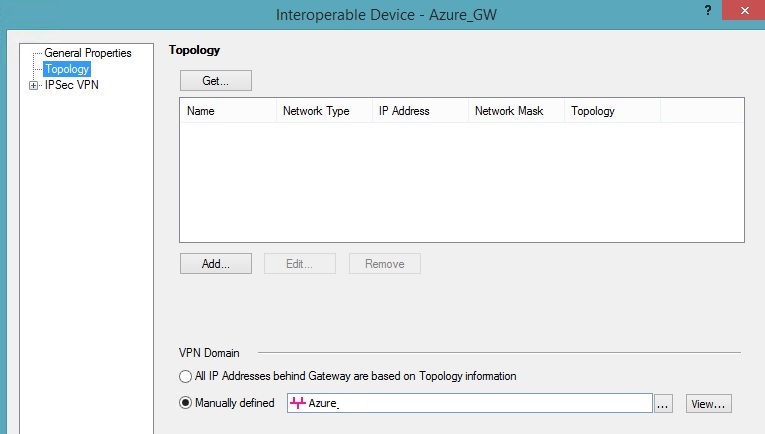The height and width of the screenshot is (434, 765).
Task: Sort by the Name column header
Action: 228,111
